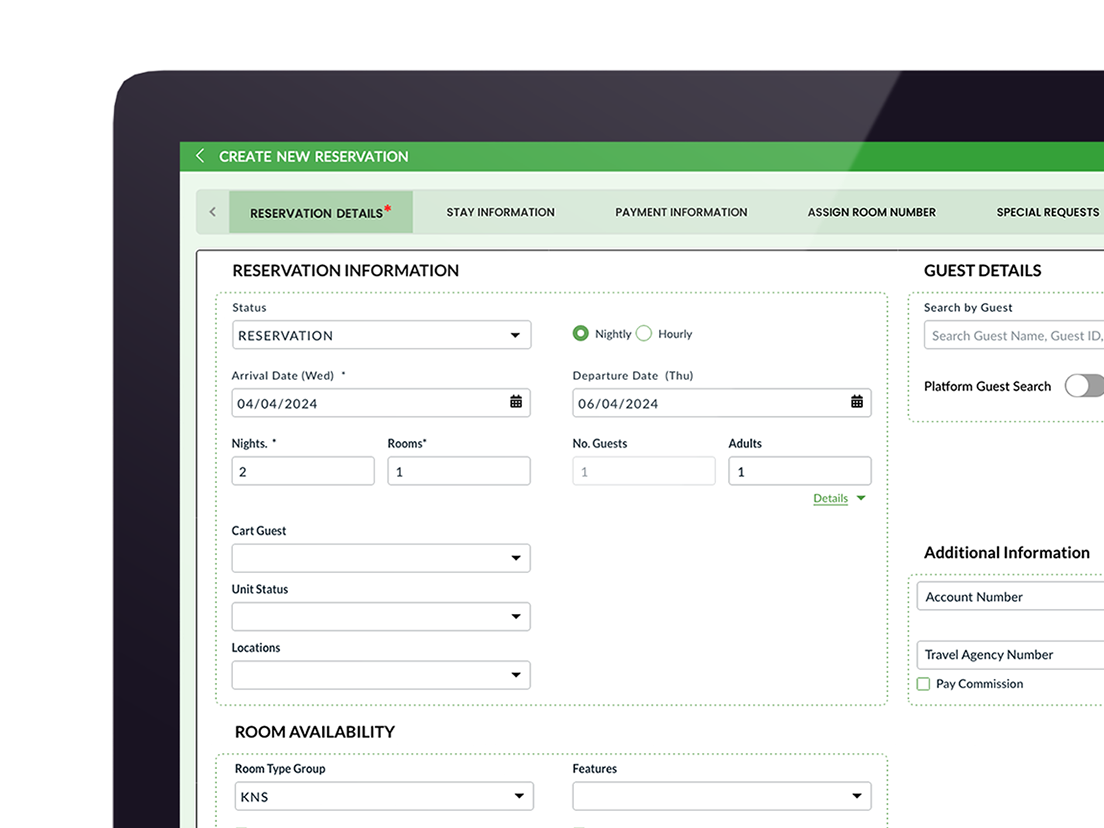This screenshot has height=828, width=1104.
Task: Open the Payment Information tab
Action: [681, 212]
